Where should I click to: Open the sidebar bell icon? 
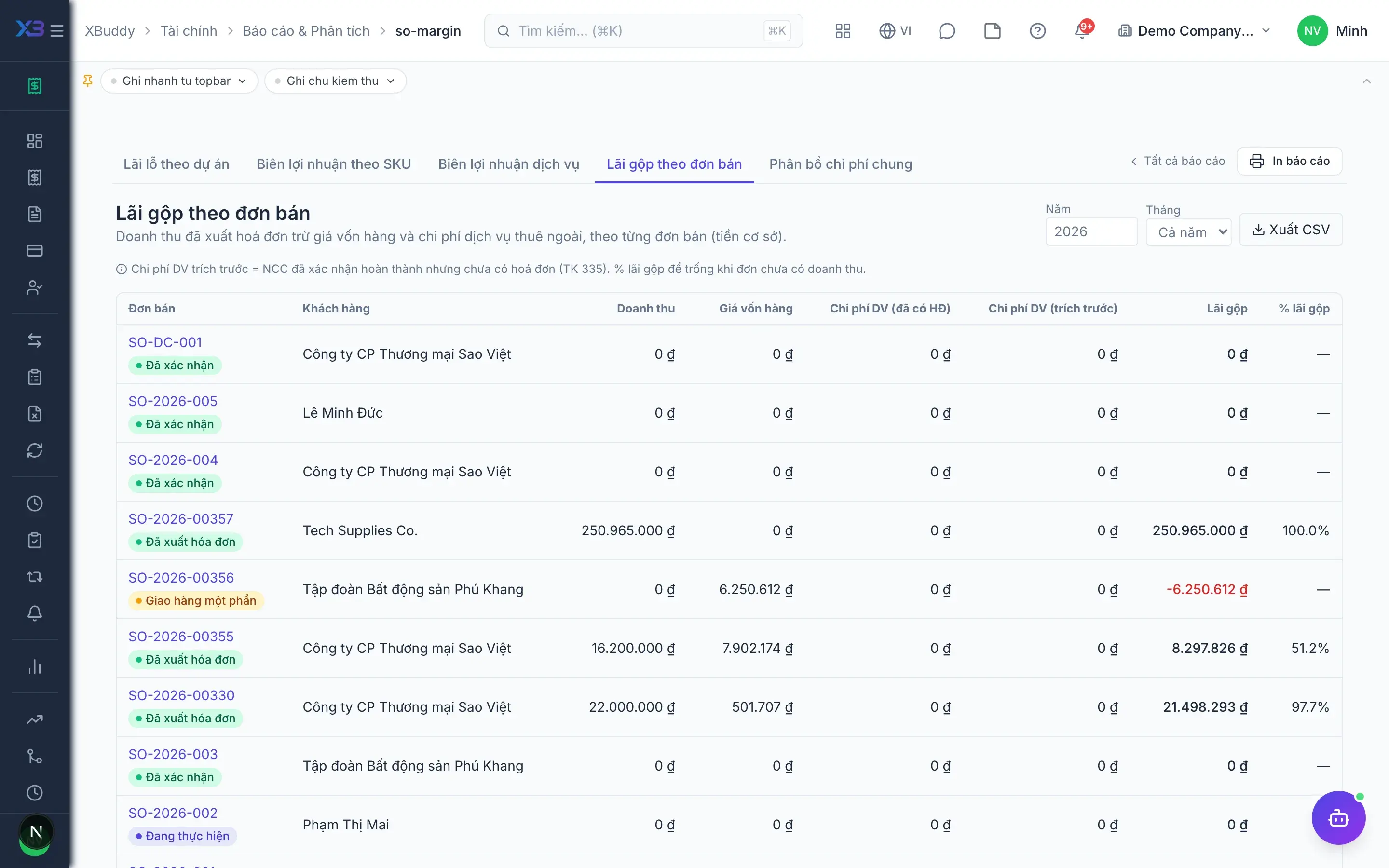[x=34, y=614]
